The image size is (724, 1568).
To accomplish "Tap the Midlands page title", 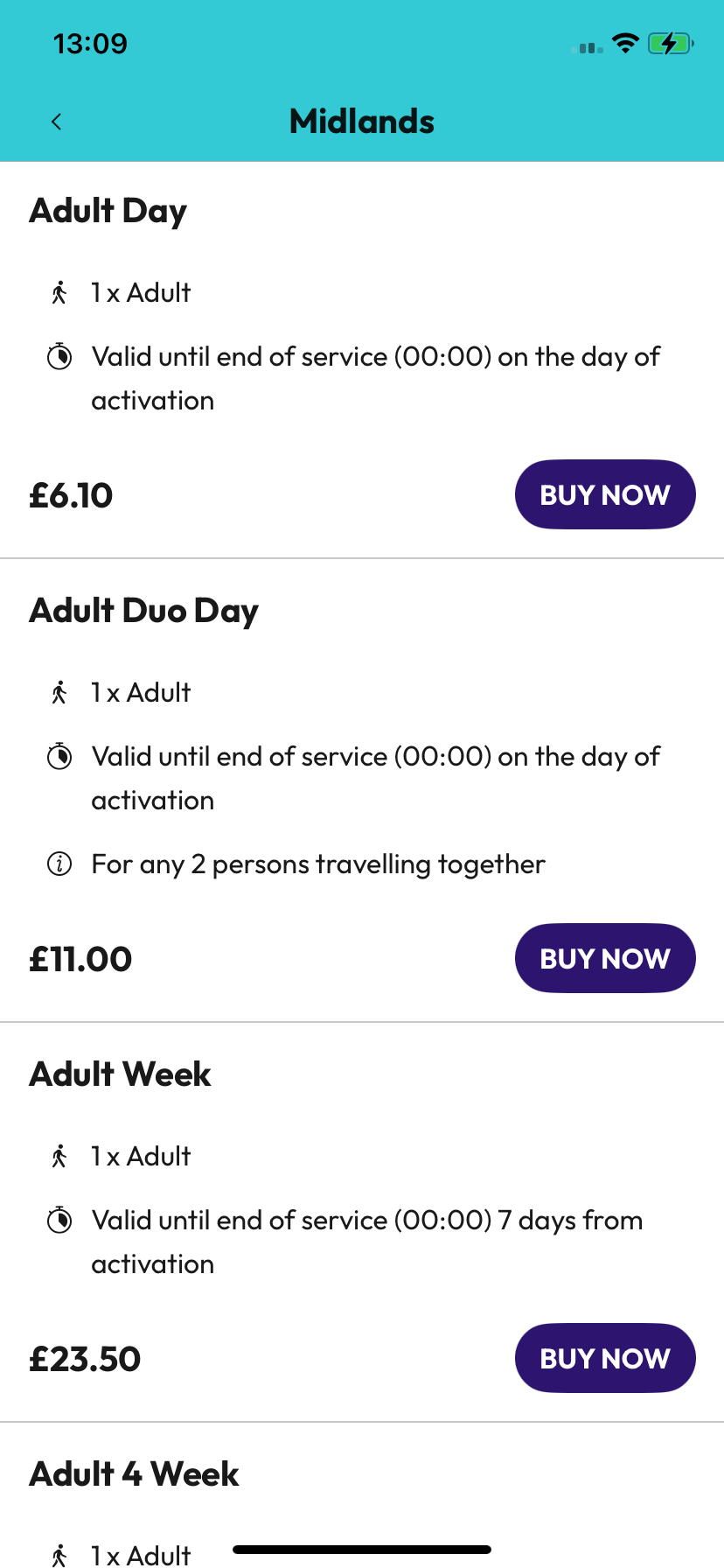I will 362,122.
